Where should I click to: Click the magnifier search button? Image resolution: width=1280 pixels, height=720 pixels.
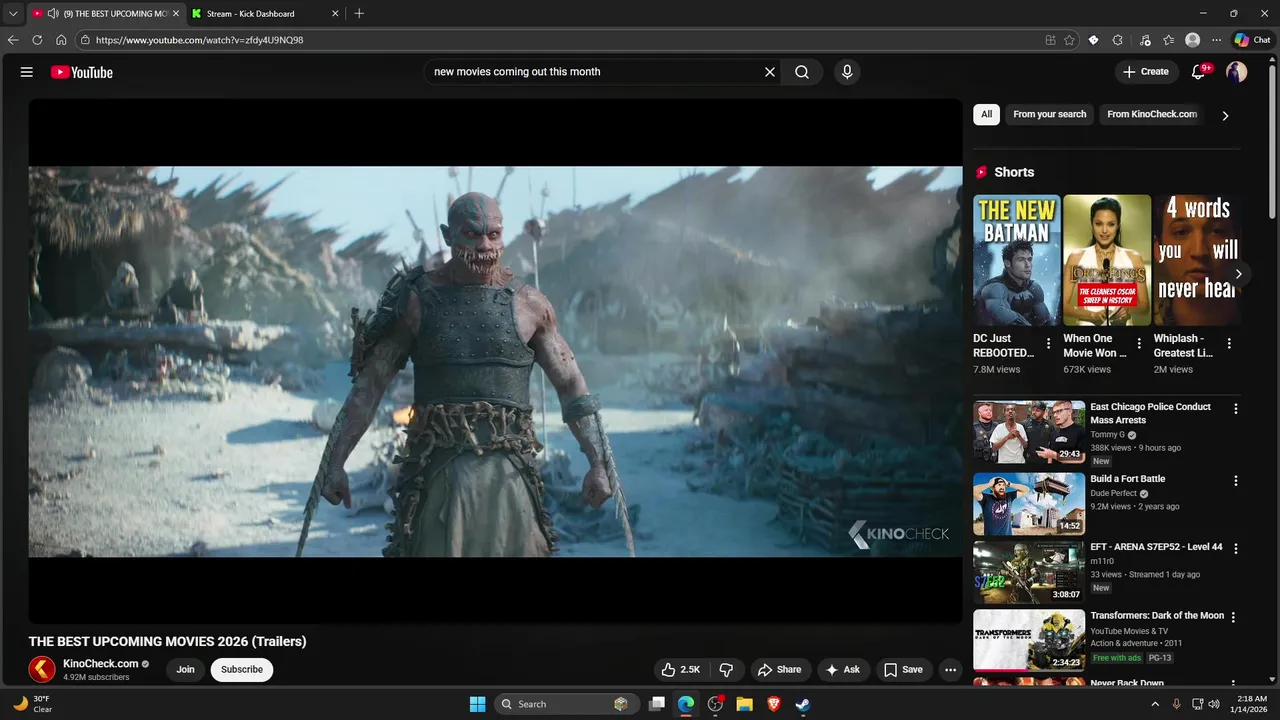pyautogui.click(x=802, y=72)
